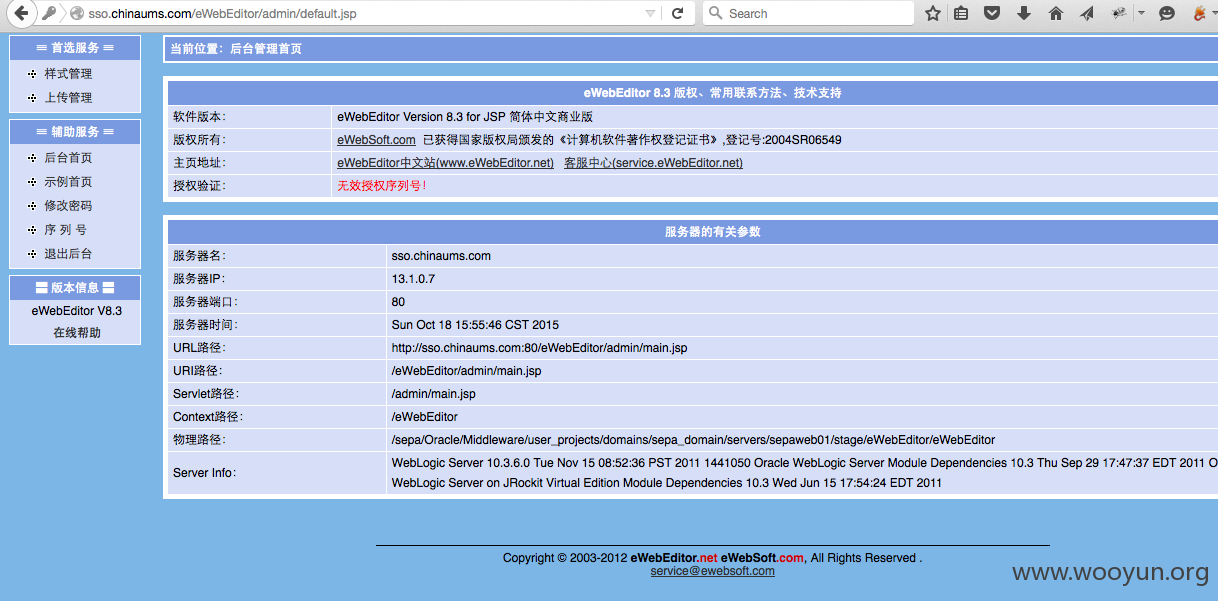Open the URL history dropdown arrow
The height and width of the screenshot is (601, 1218).
[651, 14]
